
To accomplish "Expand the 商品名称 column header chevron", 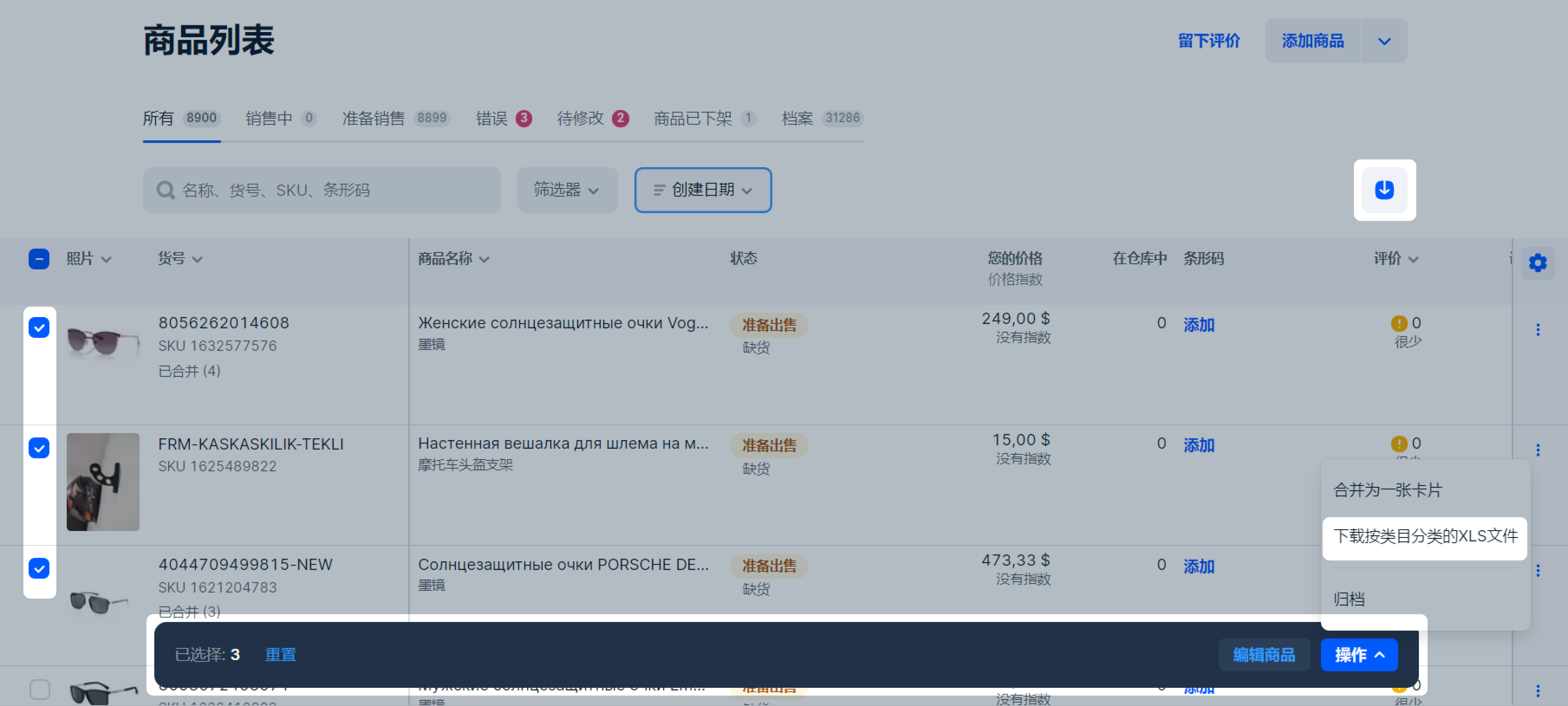I will click(485, 260).
